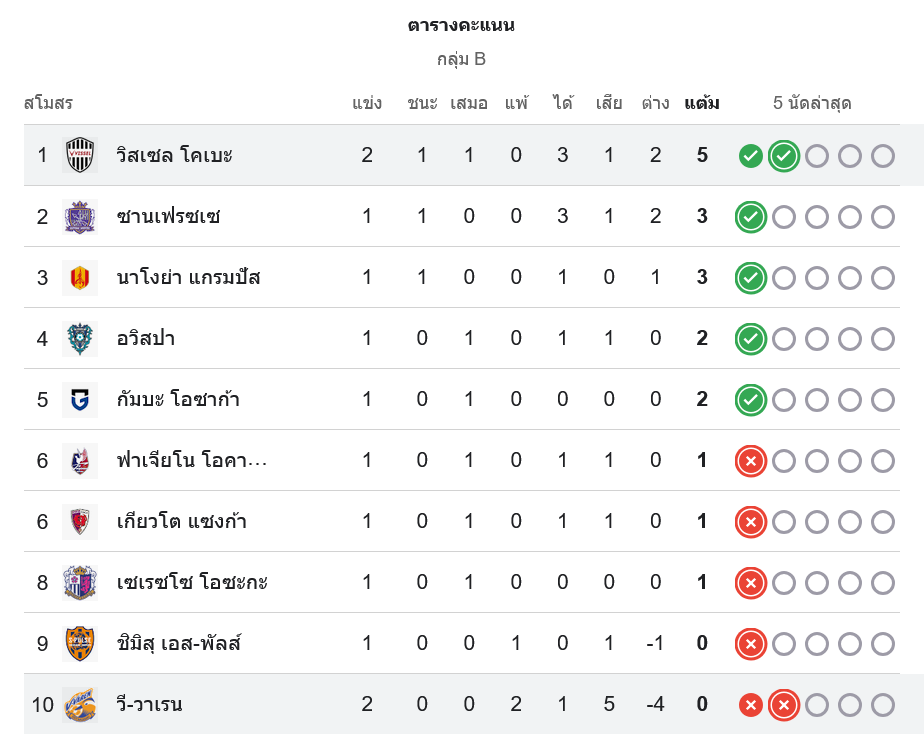
Task: Click the แต้ม points column header
Action: coord(702,103)
